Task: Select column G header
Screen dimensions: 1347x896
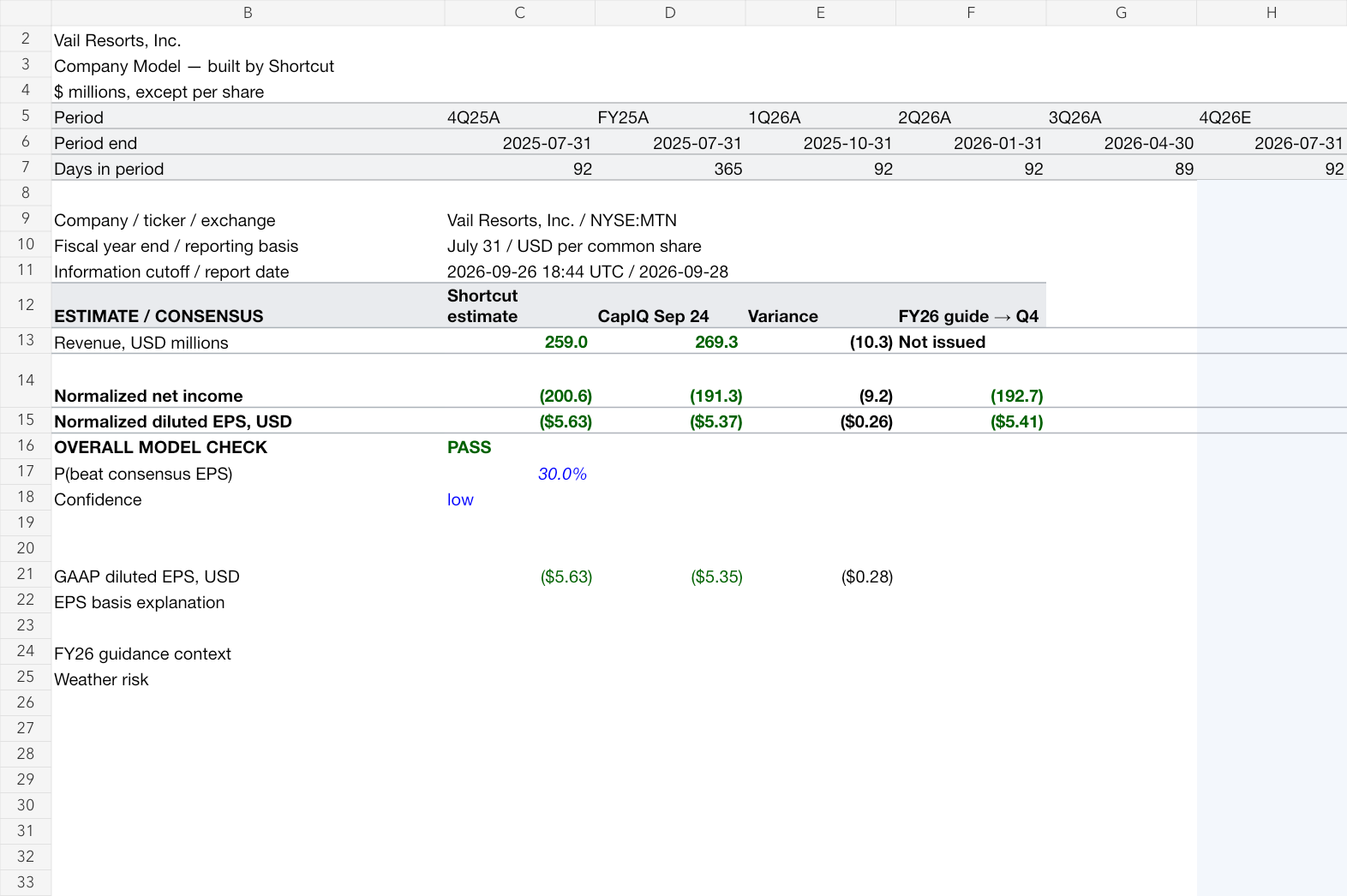Action: click(1121, 13)
